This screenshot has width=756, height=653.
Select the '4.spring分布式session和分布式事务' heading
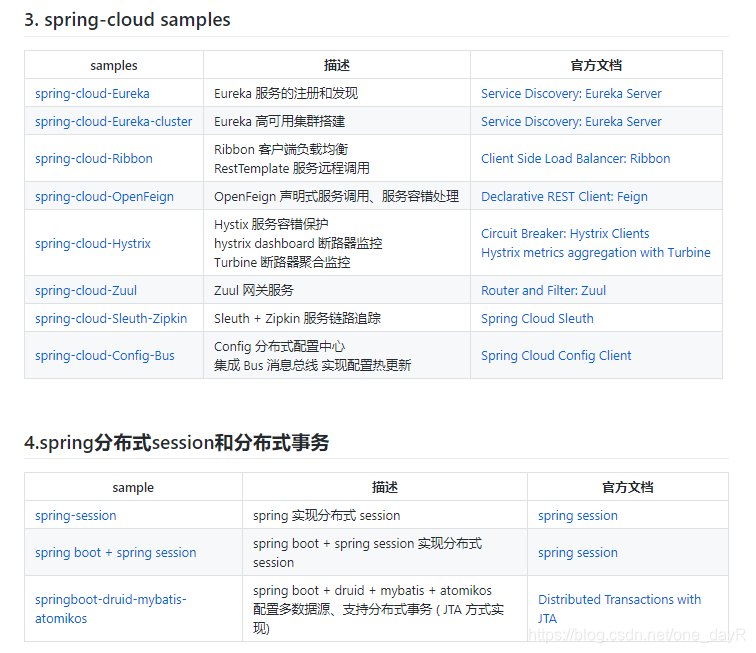[x=176, y=443]
